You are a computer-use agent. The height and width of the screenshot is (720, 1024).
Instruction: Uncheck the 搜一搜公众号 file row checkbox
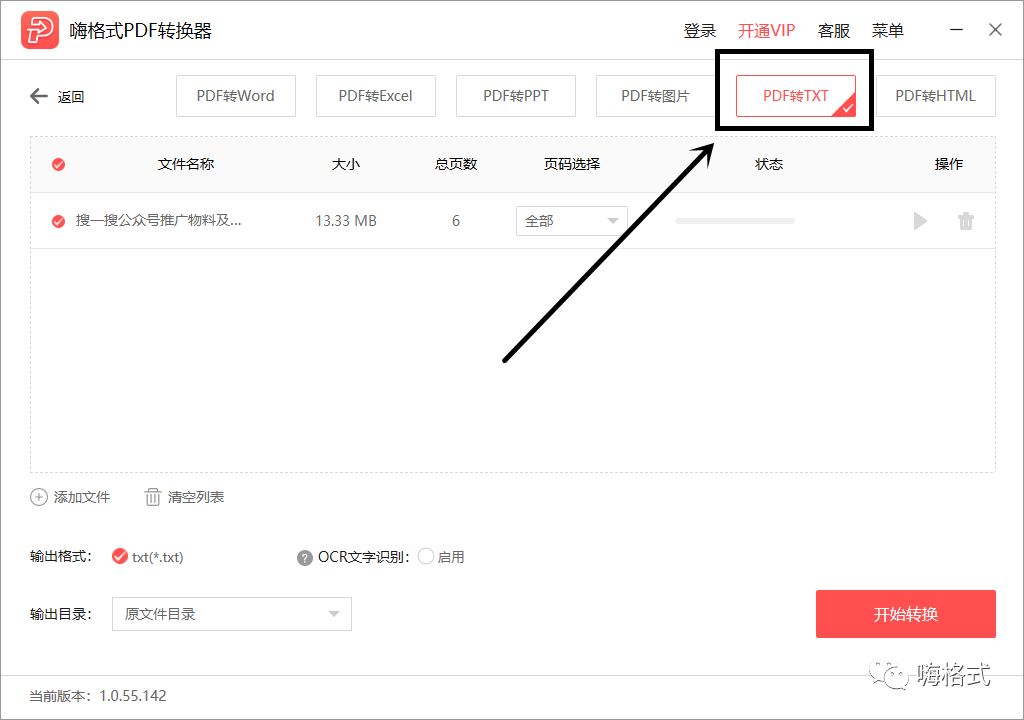57,221
